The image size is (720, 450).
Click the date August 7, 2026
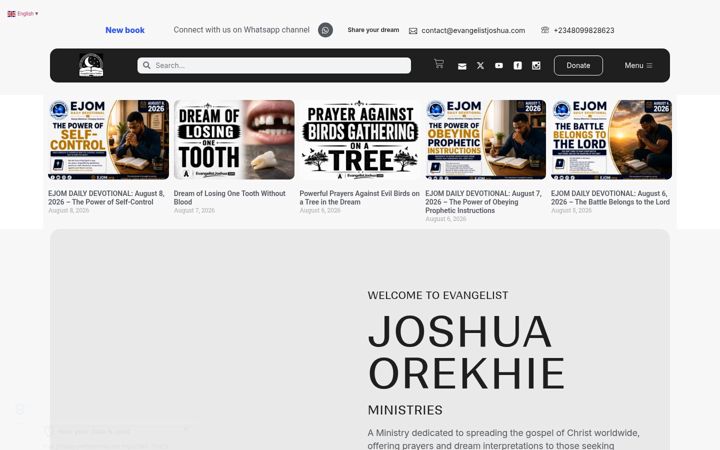[194, 210]
